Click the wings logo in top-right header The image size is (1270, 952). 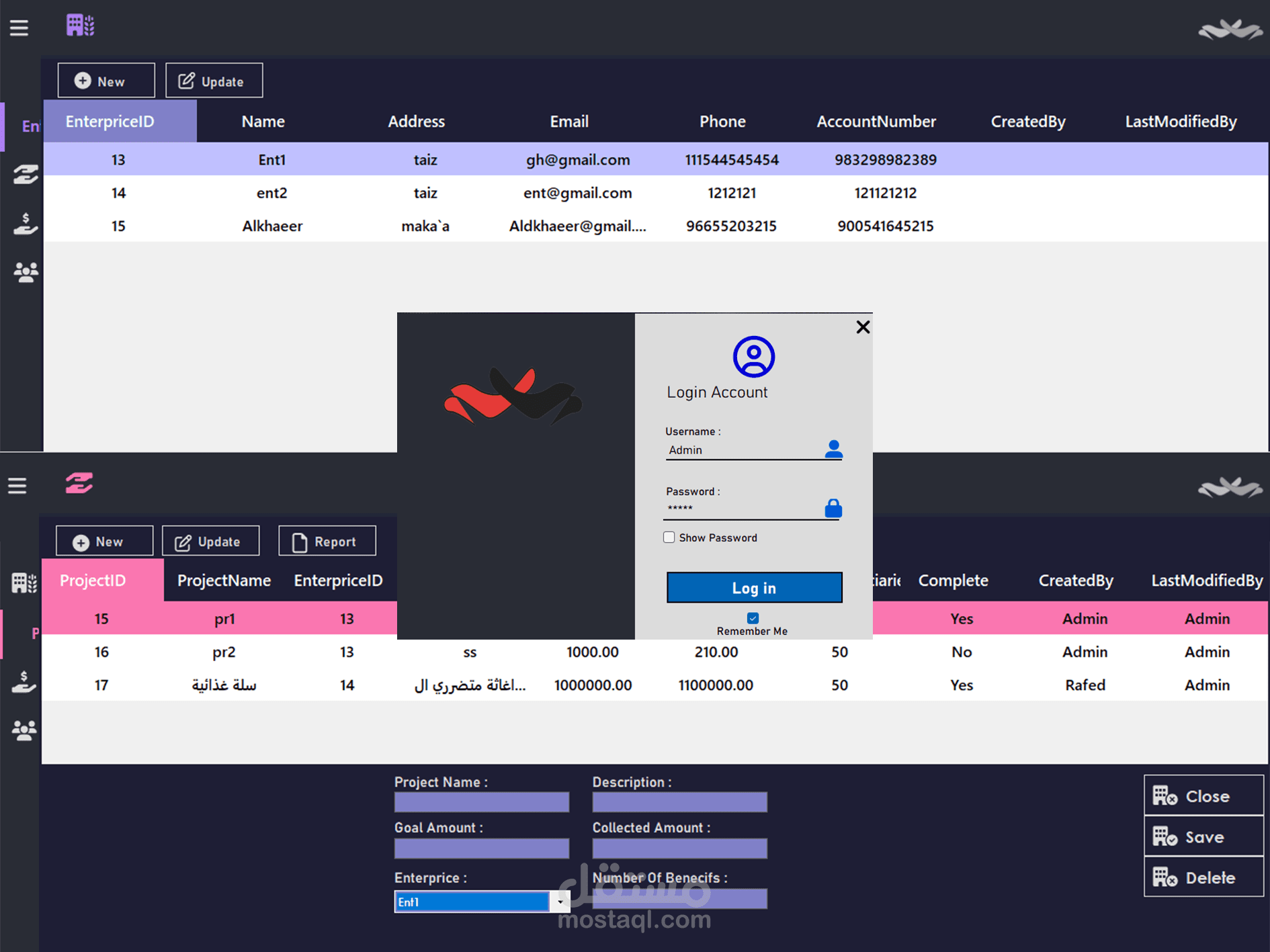coord(1230,30)
